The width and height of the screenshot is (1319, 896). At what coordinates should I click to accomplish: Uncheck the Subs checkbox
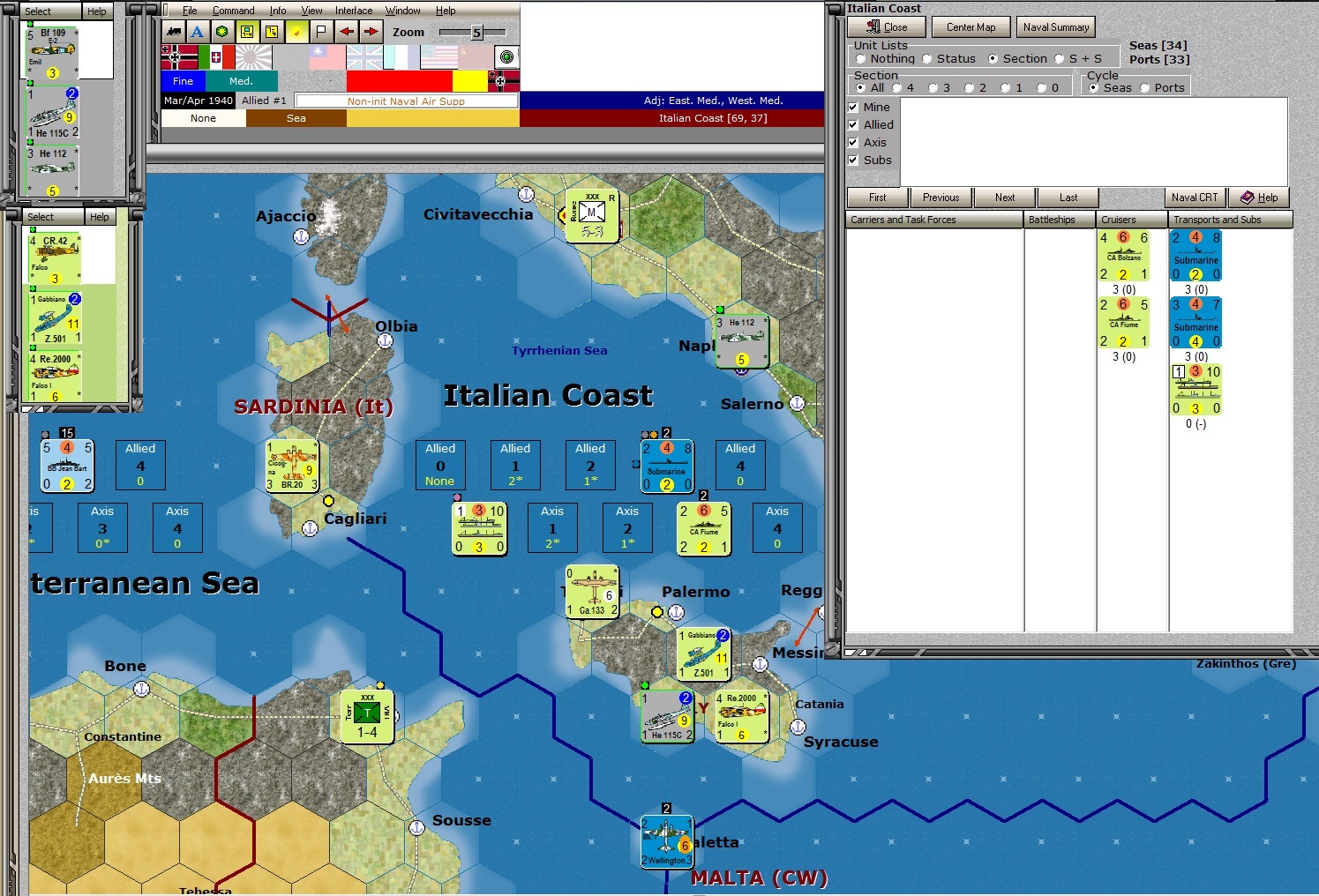[853, 160]
